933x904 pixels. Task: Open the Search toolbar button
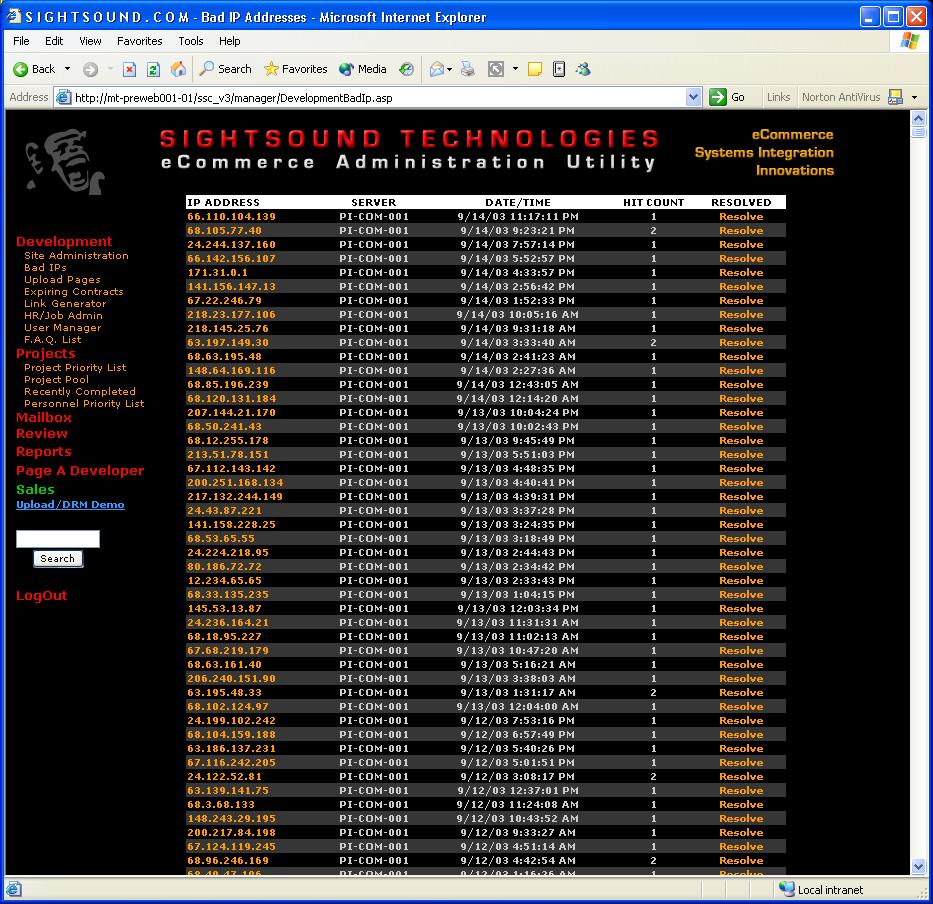pyautogui.click(x=226, y=69)
